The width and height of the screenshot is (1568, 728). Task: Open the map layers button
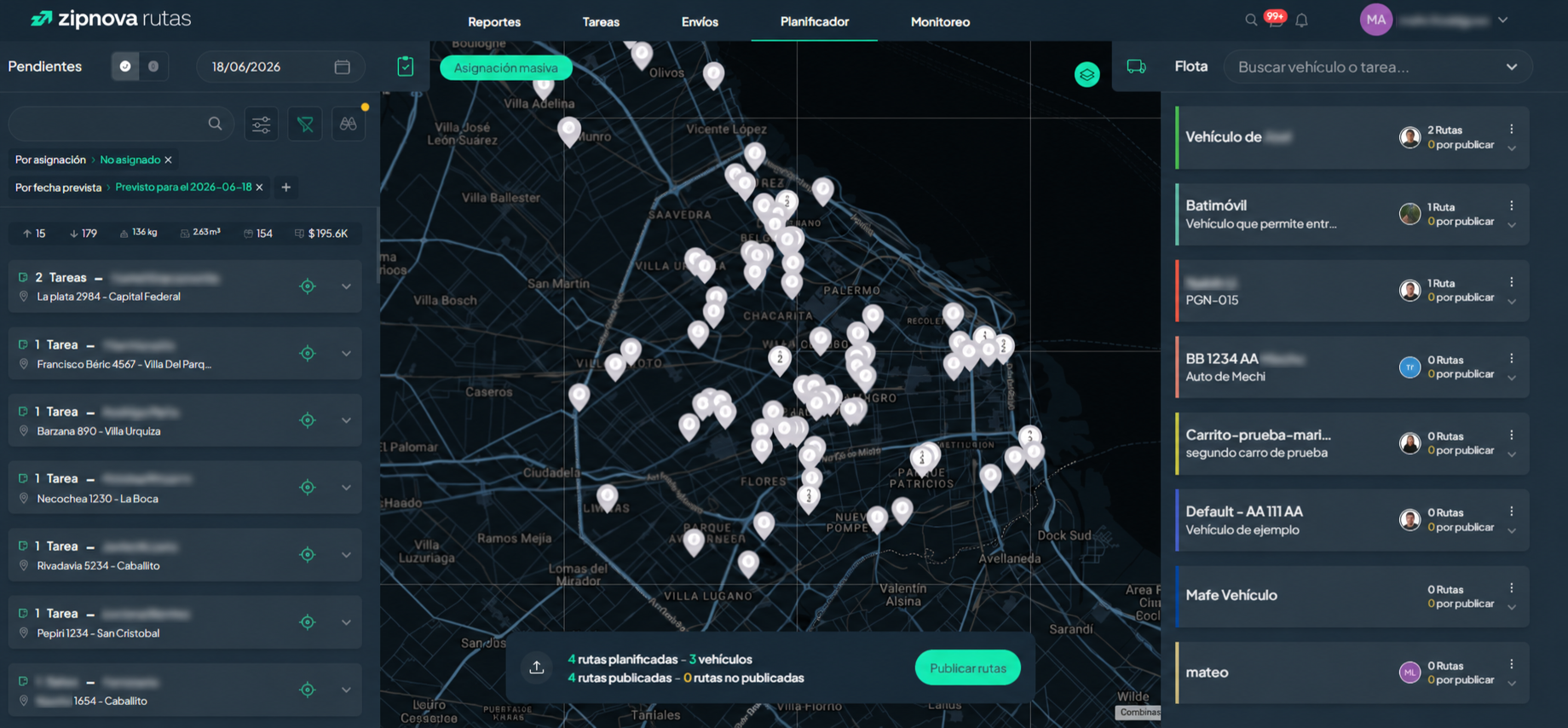click(x=1087, y=75)
